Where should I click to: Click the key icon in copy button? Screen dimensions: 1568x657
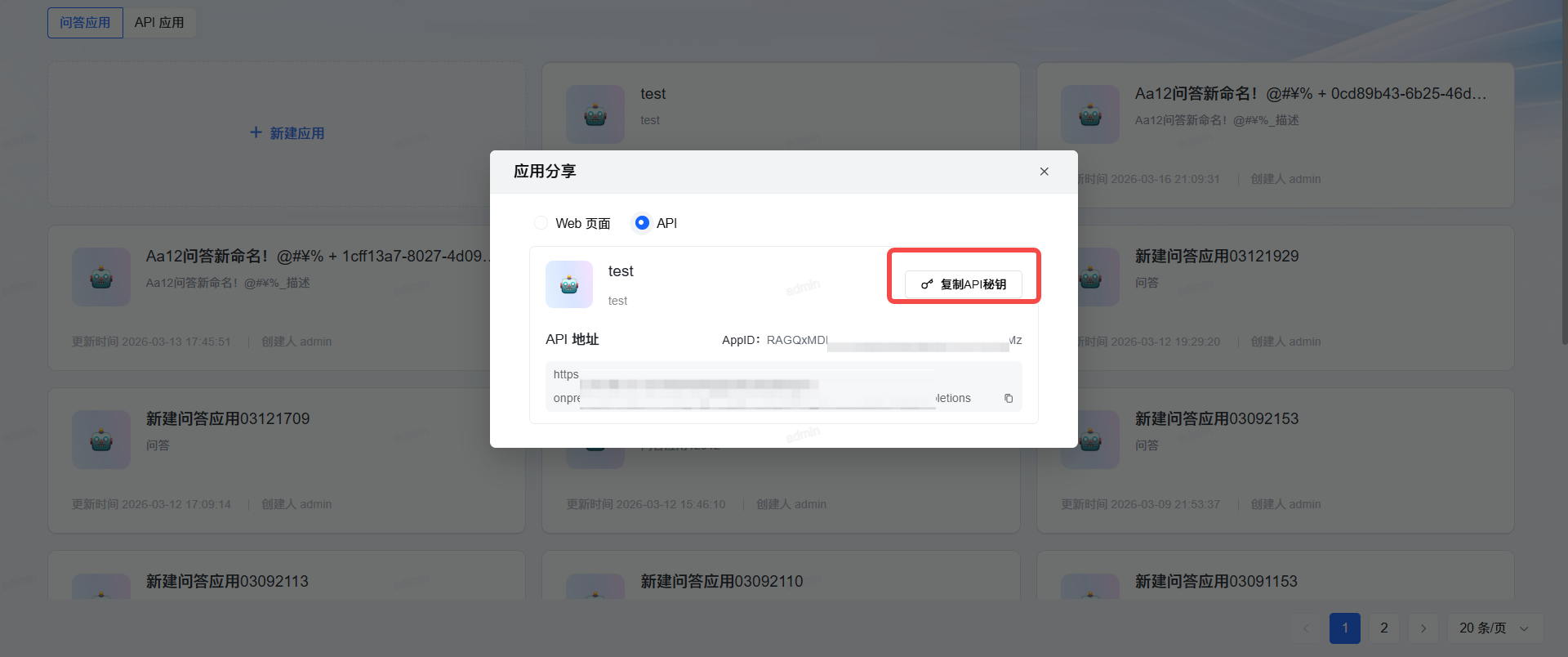coord(927,284)
